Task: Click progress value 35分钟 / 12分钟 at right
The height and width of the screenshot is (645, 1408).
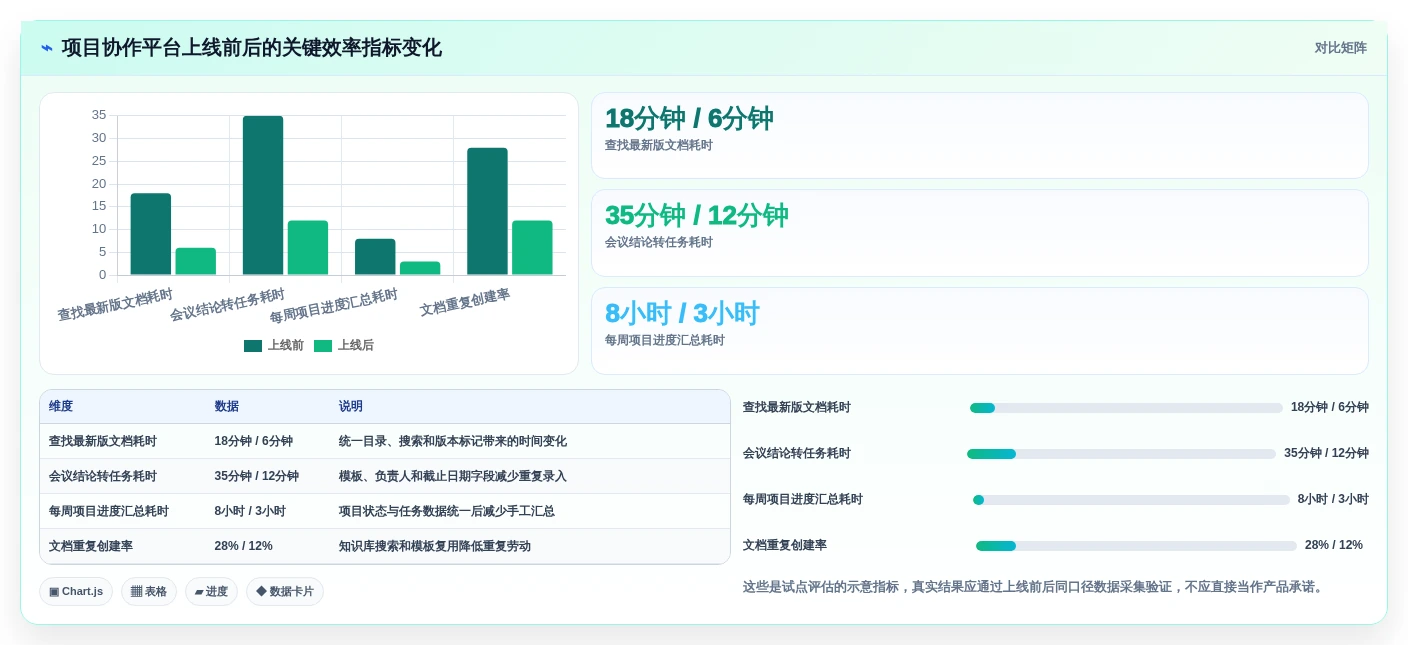Action: tap(1327, 454)
